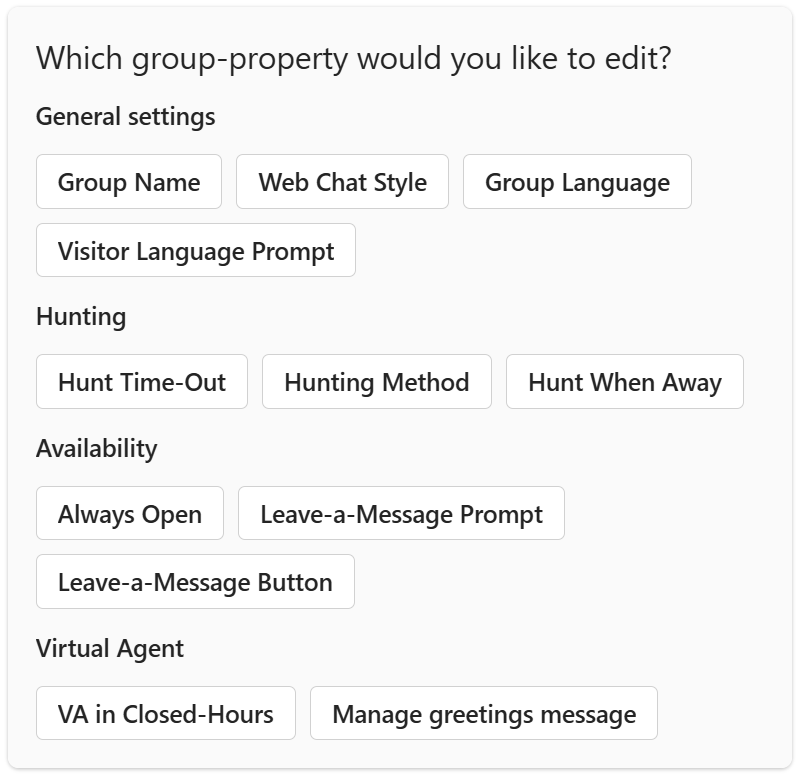Configure the Leave-a-Message Button text
Image resolution: width=801 pixels, height=777 pixels.
194,581
